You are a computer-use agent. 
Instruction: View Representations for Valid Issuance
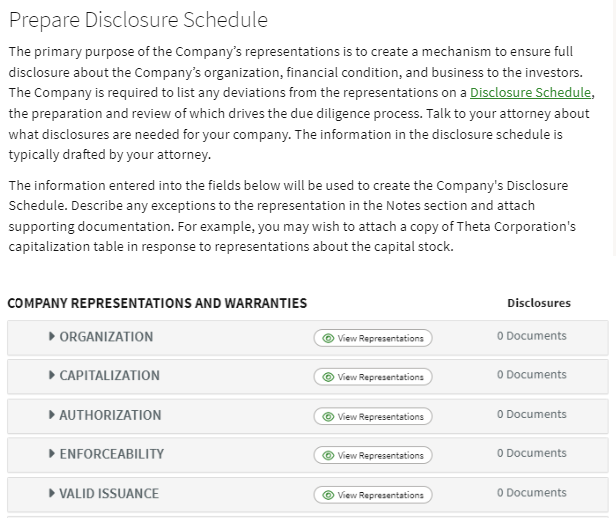click(373, 495)
